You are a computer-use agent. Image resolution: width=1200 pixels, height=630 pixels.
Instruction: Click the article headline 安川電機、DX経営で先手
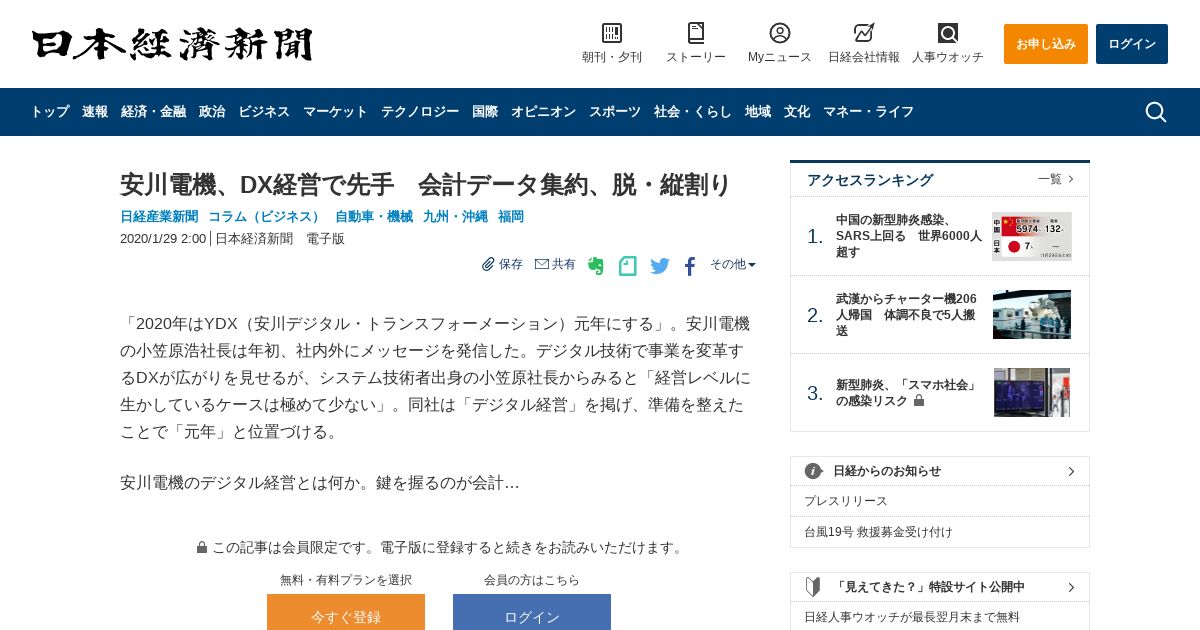tap(426, 185)
